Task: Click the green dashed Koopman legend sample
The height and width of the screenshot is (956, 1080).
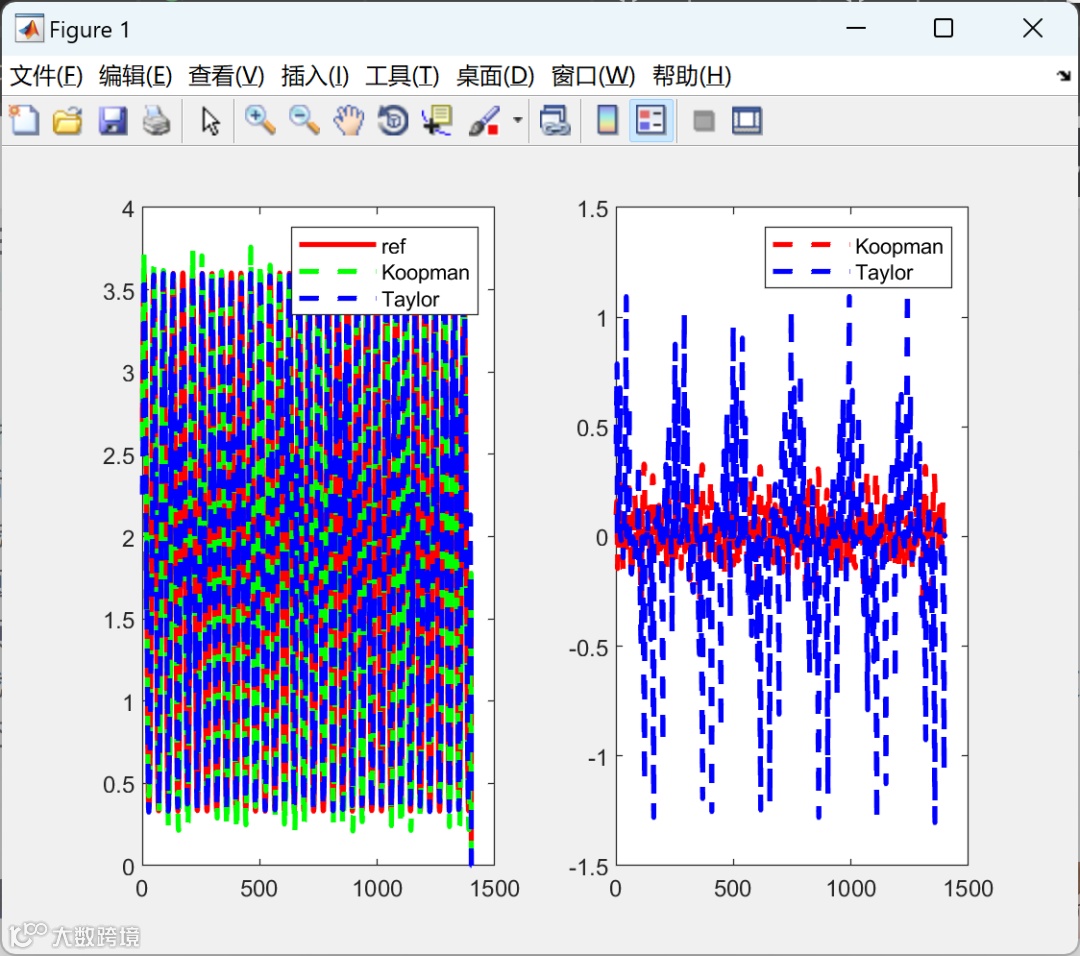Action: pos(337,272)
